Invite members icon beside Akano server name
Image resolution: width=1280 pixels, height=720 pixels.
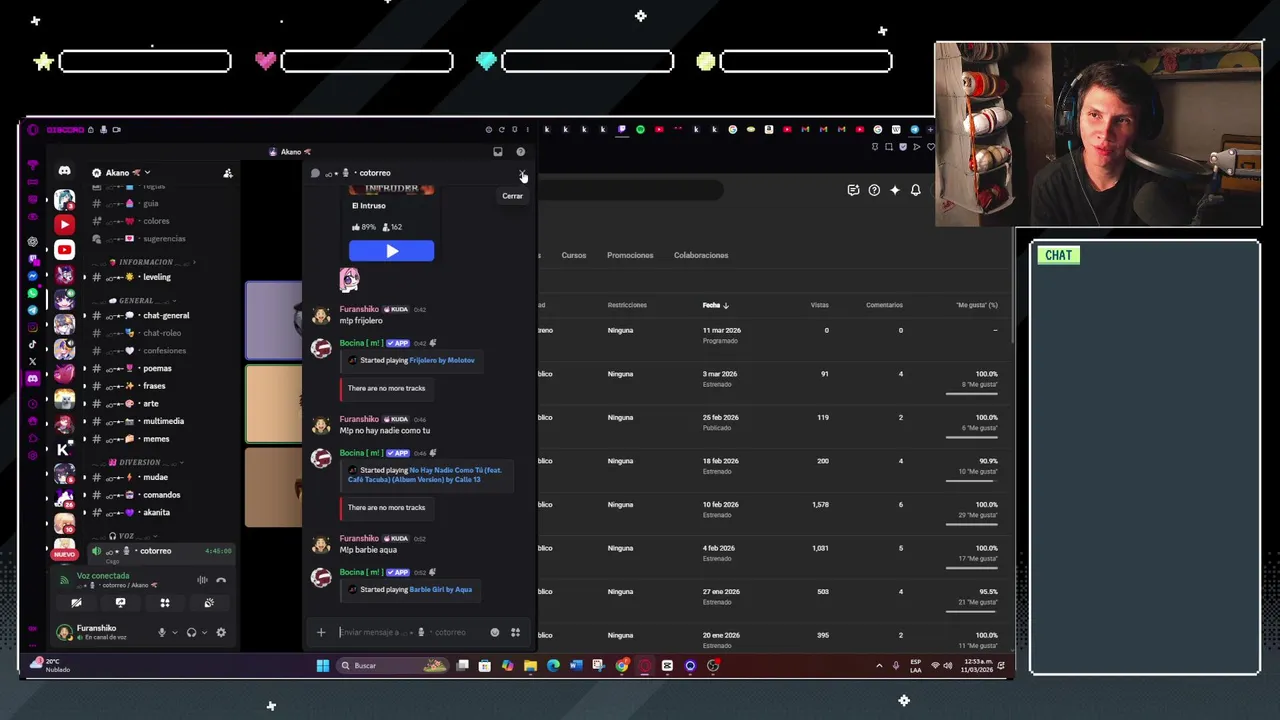(228, 173)
